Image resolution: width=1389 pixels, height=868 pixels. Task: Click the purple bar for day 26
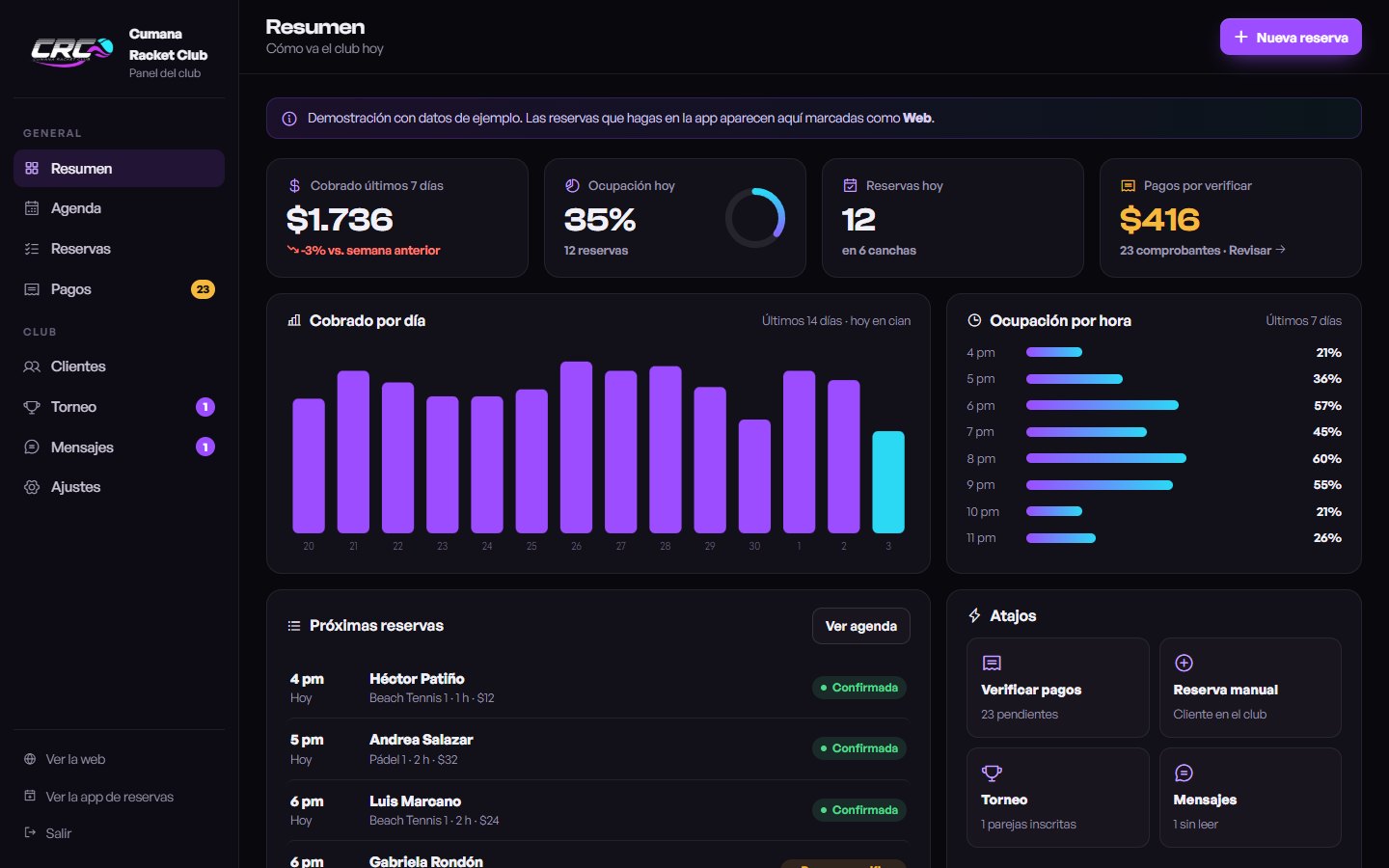[x=576, y=448]
